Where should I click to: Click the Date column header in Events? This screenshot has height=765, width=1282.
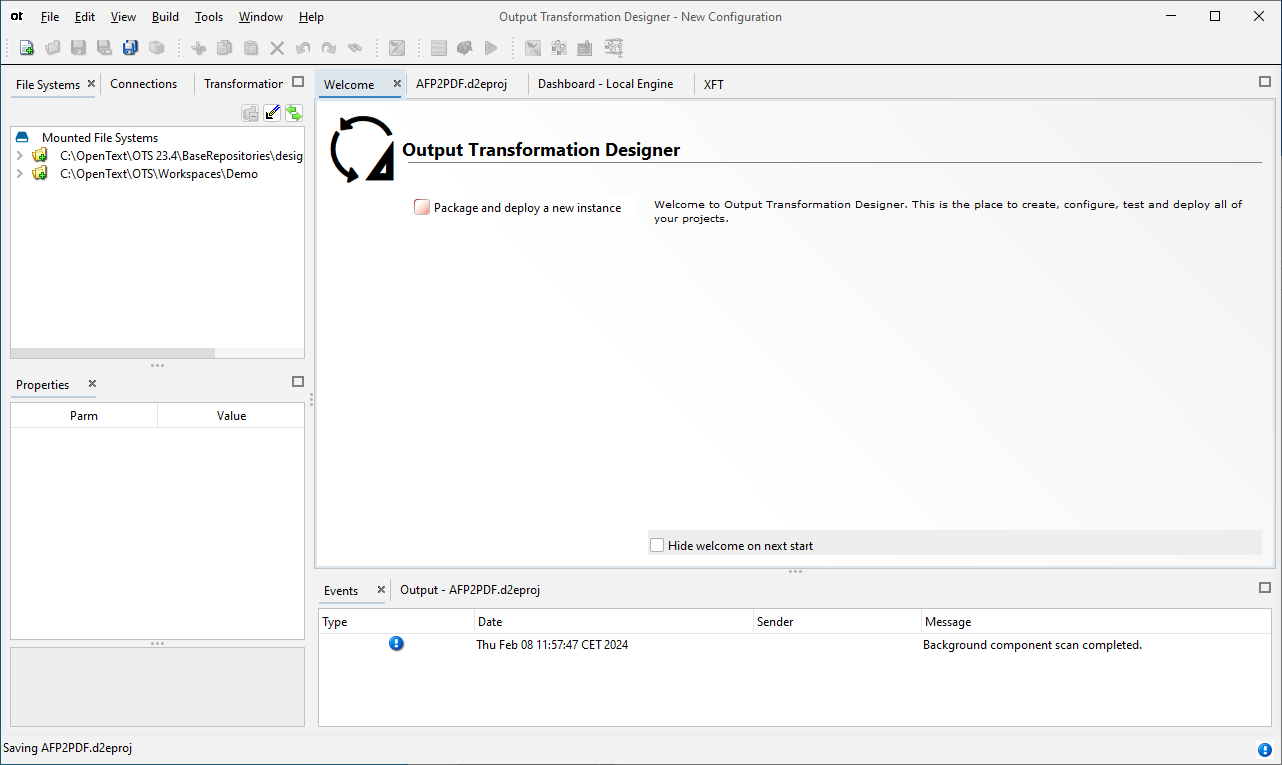(613, 622)
